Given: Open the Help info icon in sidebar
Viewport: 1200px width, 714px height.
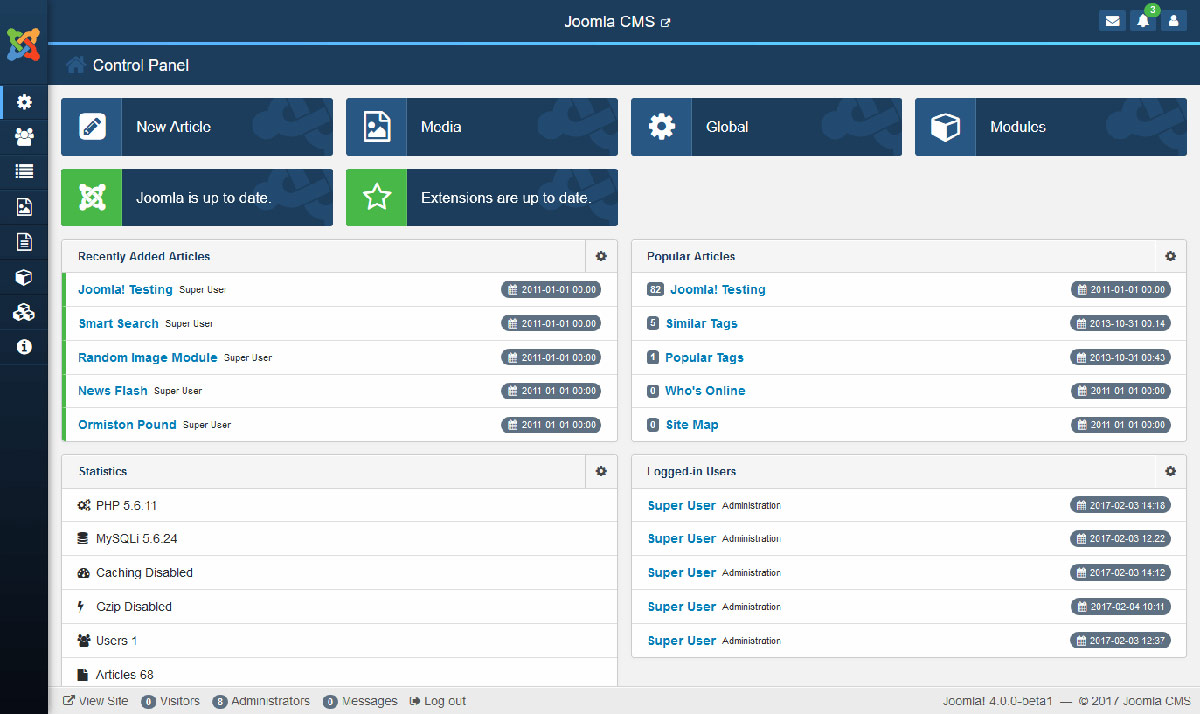Looking at the screenshot, I should [24, 347].
